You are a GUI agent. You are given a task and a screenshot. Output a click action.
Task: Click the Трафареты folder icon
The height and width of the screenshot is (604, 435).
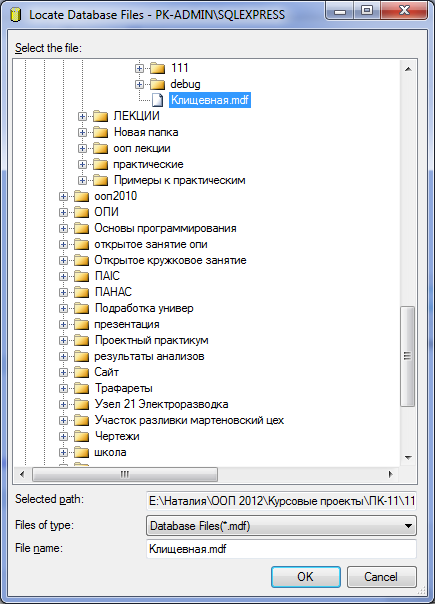(x=81, y=388)
